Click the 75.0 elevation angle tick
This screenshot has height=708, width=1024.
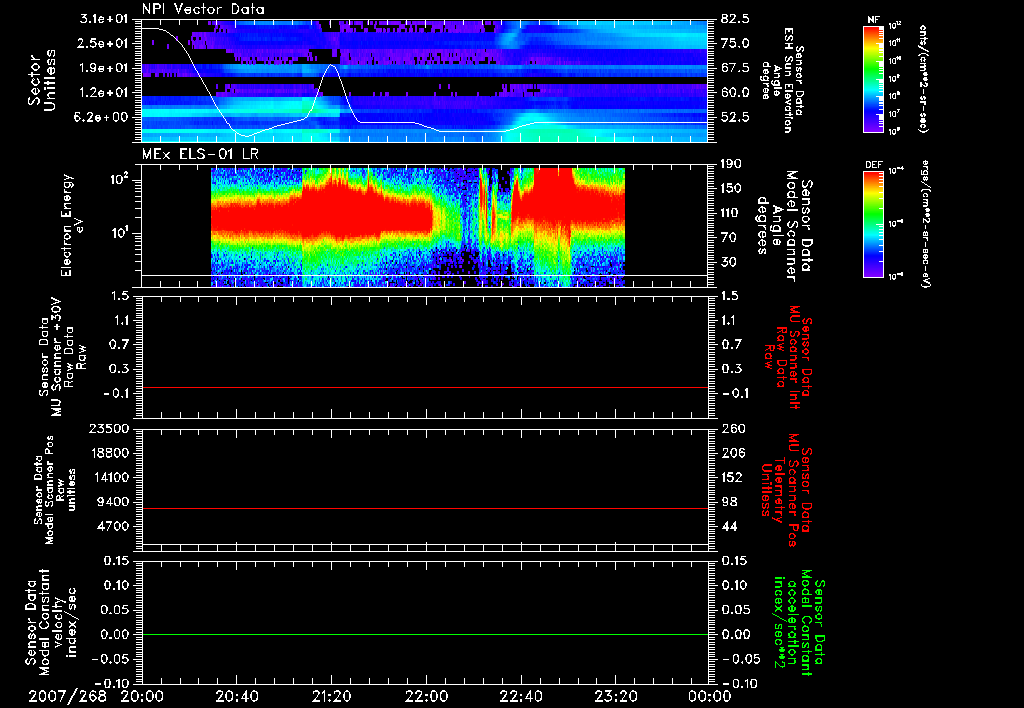[735, 43]
